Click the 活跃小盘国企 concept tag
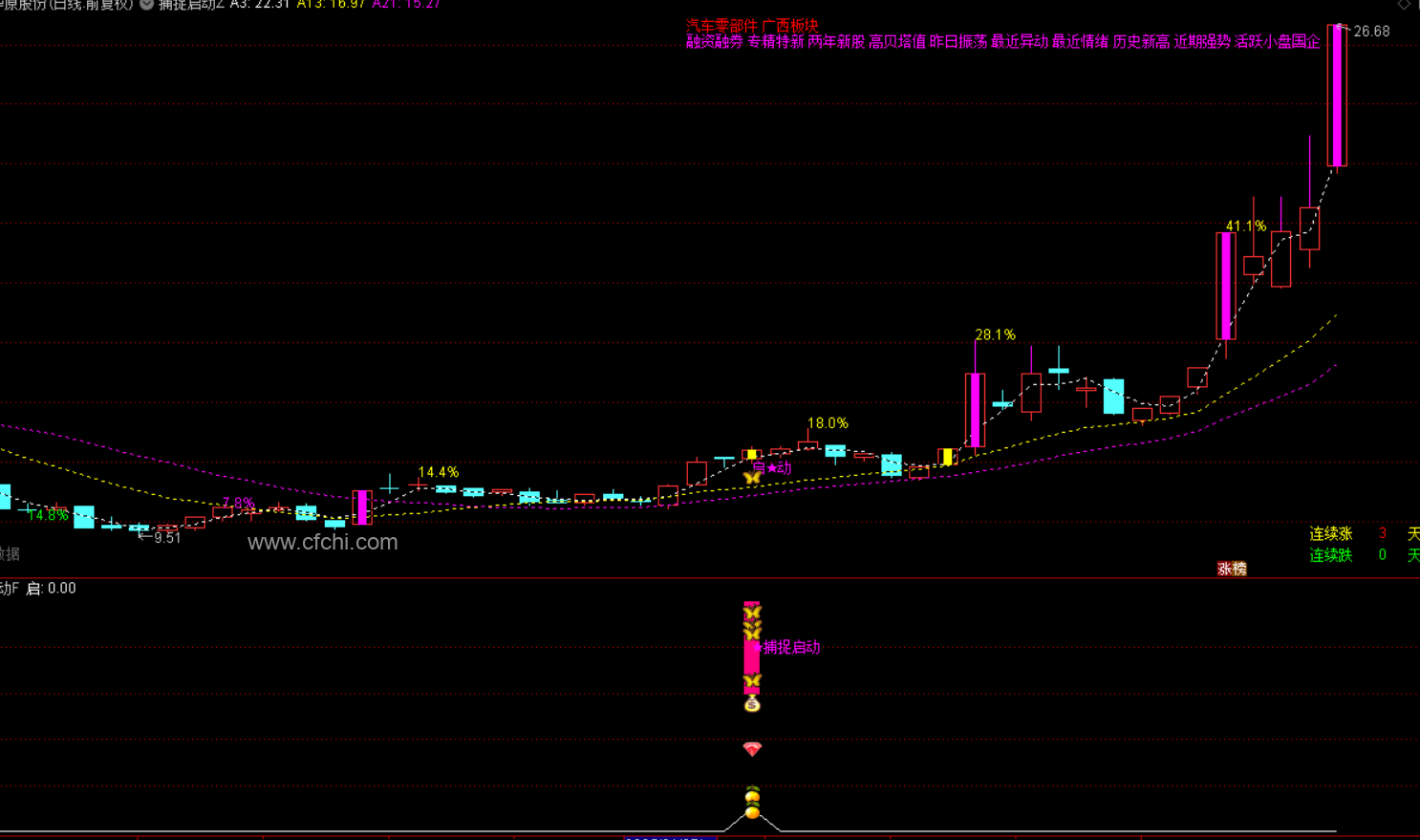The height and width of the screenshot is (840, 1420). click(1278, 41)
